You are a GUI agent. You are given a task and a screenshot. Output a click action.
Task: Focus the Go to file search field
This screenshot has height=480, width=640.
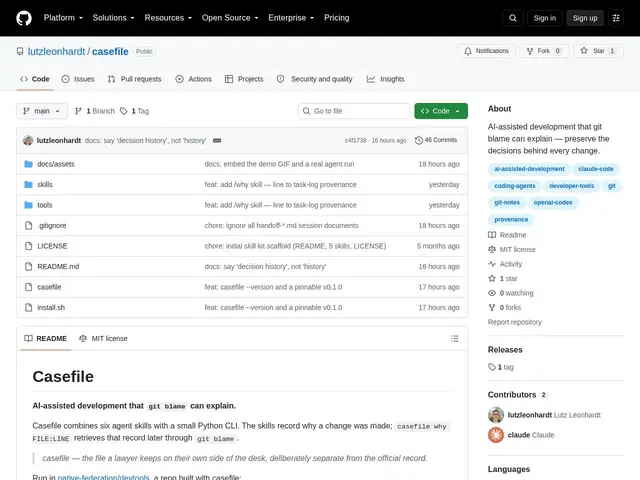coord(354,111)
